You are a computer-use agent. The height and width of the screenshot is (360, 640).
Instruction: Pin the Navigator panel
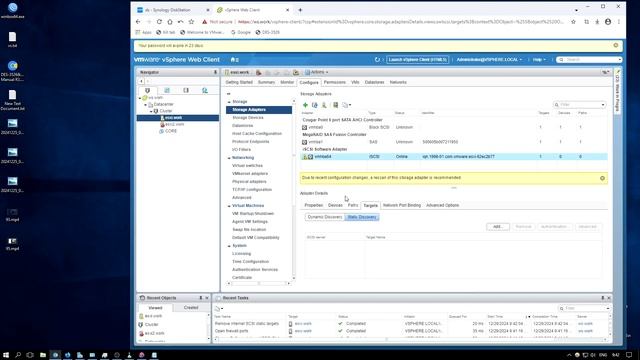(x=215, y=72)
